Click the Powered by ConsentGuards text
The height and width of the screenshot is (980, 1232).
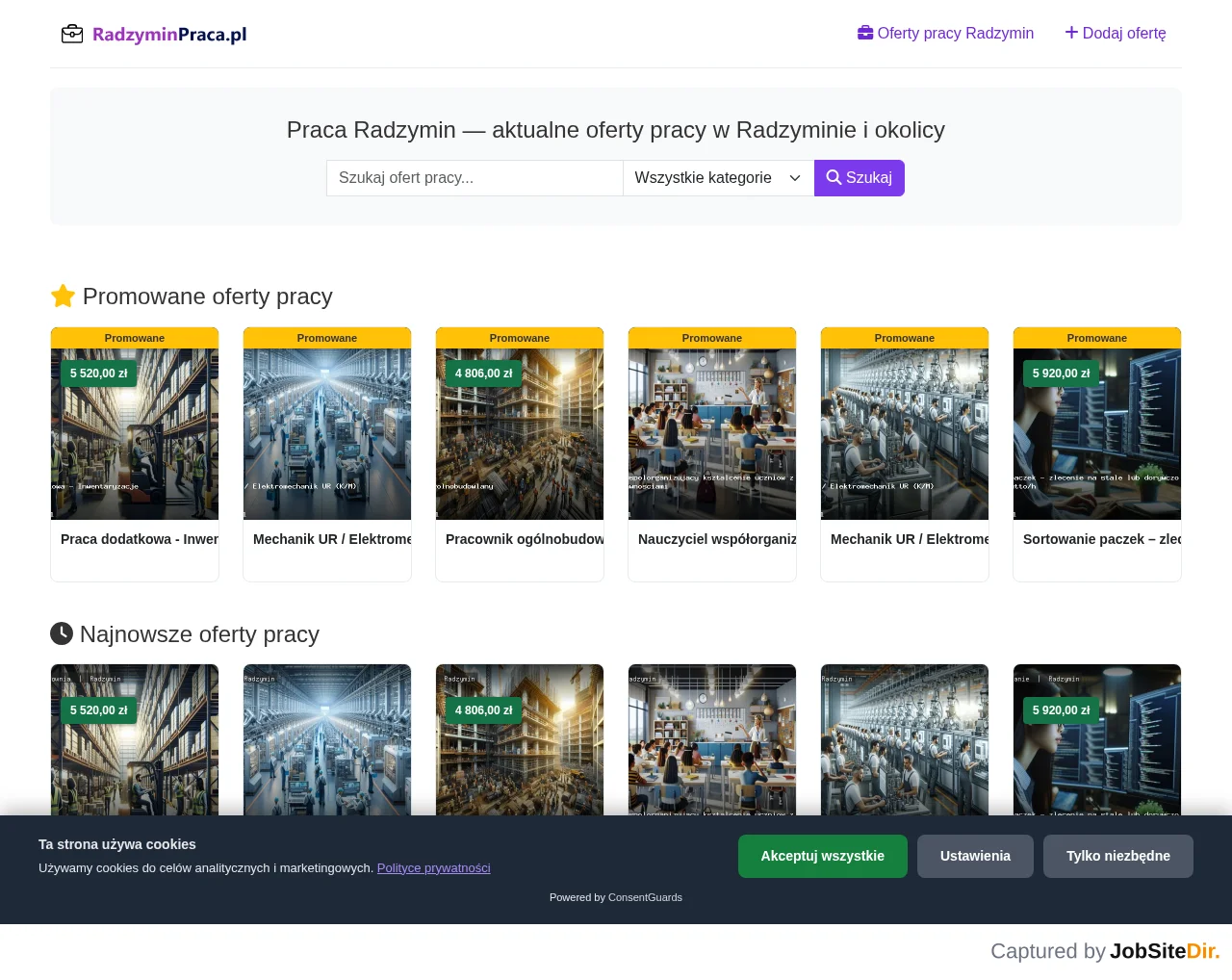pos(616,897)
